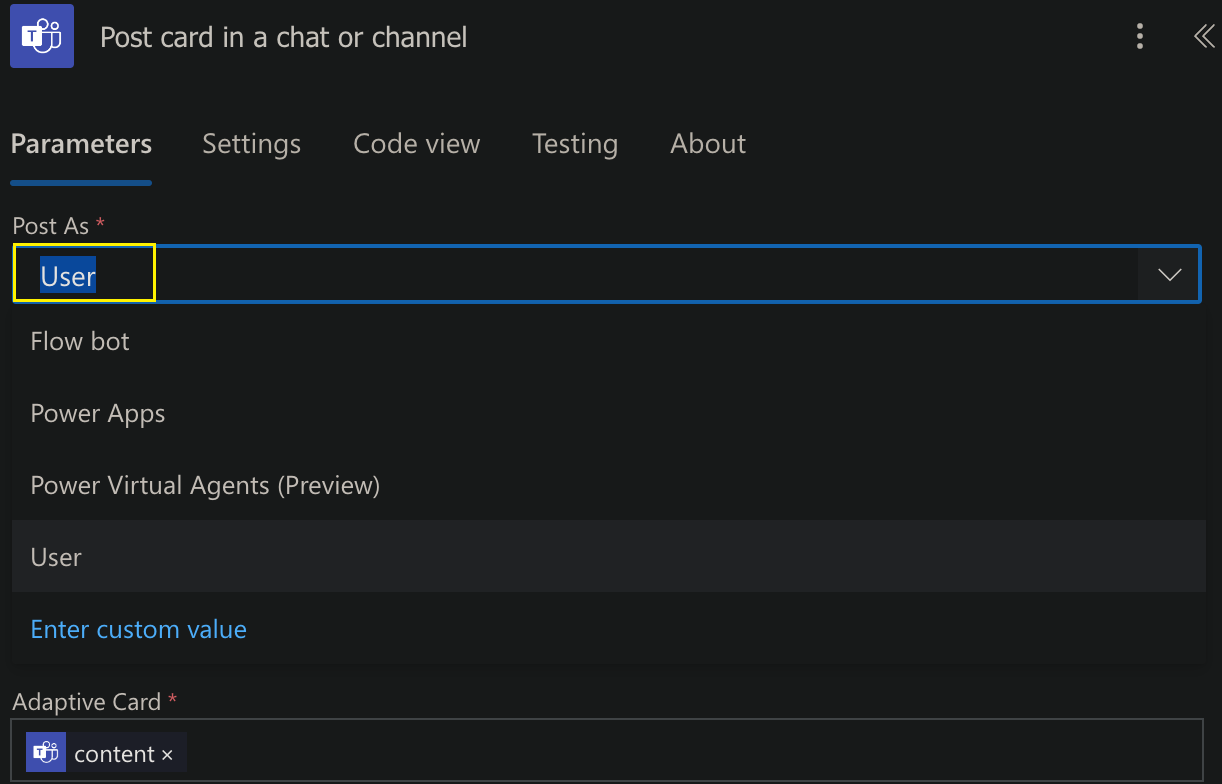The width and height of the screenshot is (1222, 784).
Task: Collapse the panel with double chevron
Action: (x=1204, y=37)
